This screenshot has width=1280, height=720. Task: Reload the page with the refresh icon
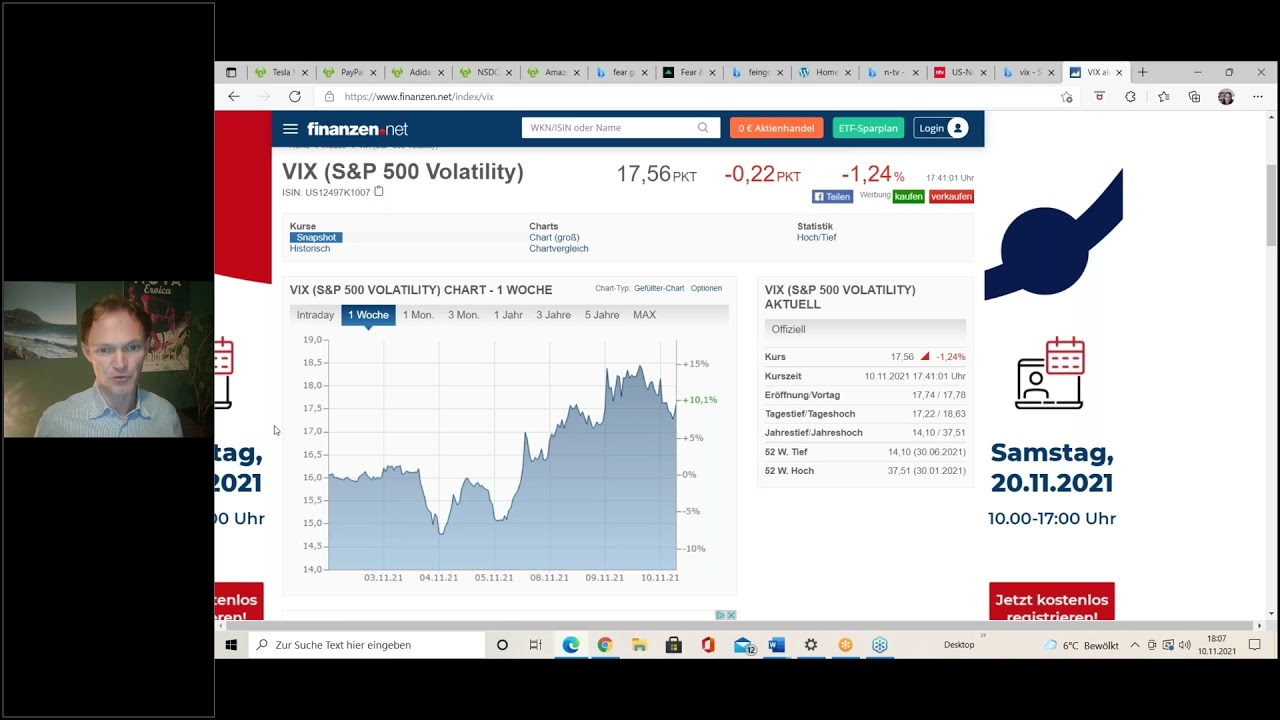(x=295, y=97)
